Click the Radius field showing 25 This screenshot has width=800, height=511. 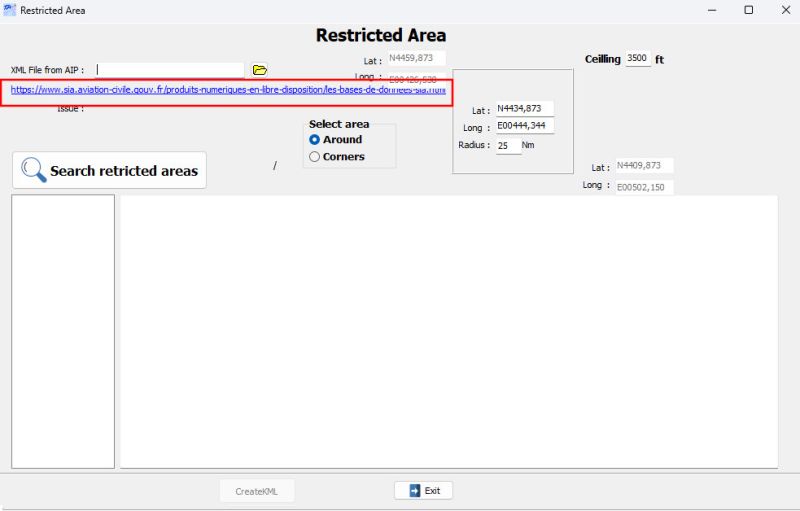[507, 146]
